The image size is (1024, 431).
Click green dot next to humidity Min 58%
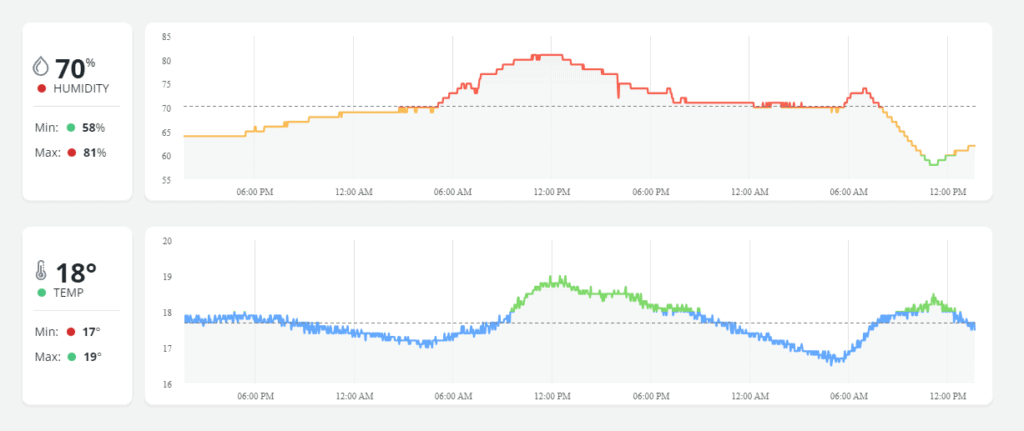coord(71,128)
